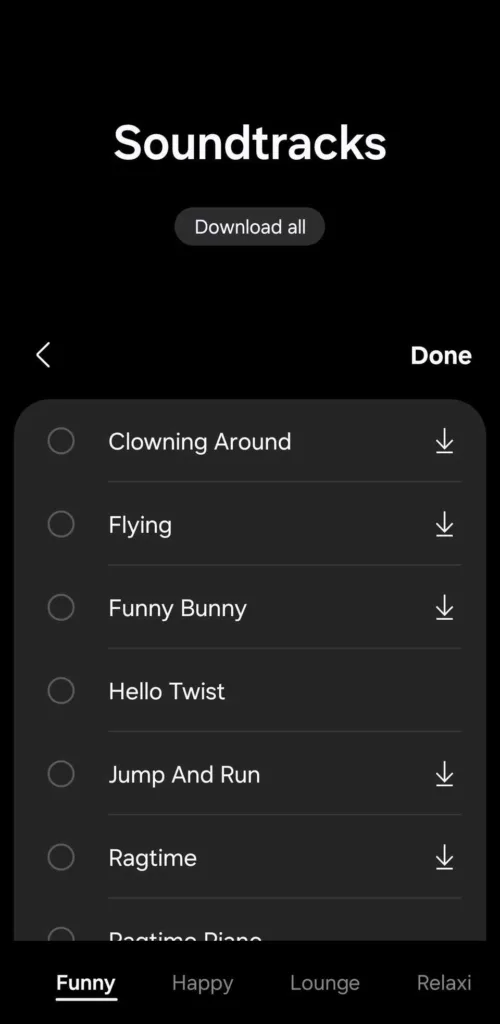Choose the Funny Bunny radio button
This screenshot has width=500, height=1024.
pos(61,607)
